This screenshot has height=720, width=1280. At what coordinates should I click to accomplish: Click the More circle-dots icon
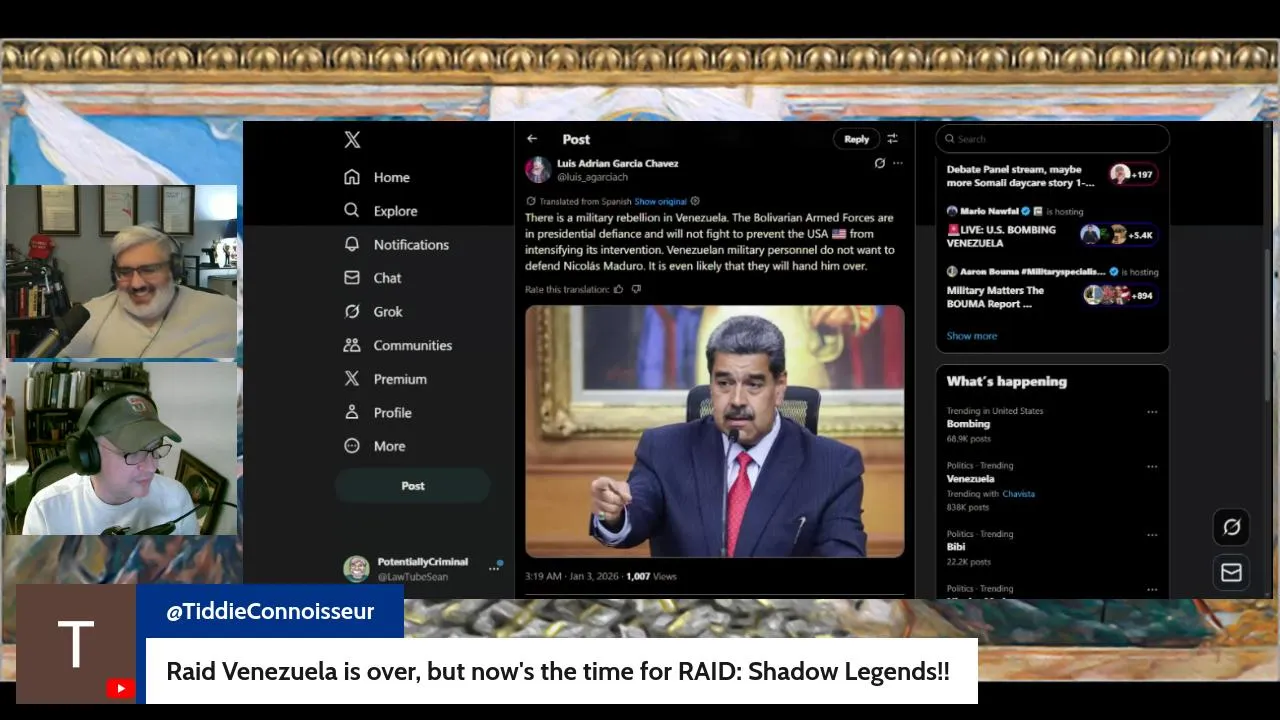click(352, 446)
